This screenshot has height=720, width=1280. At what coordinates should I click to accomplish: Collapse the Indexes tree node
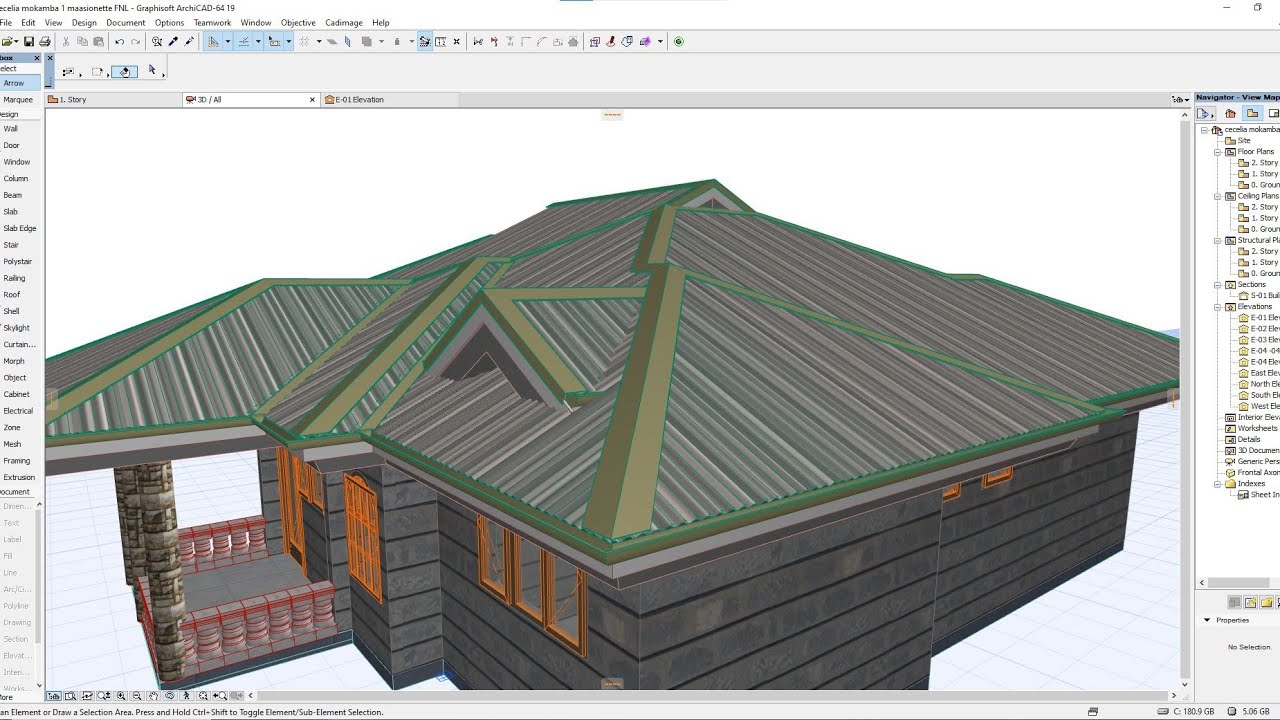click(x=1218, y=483)
